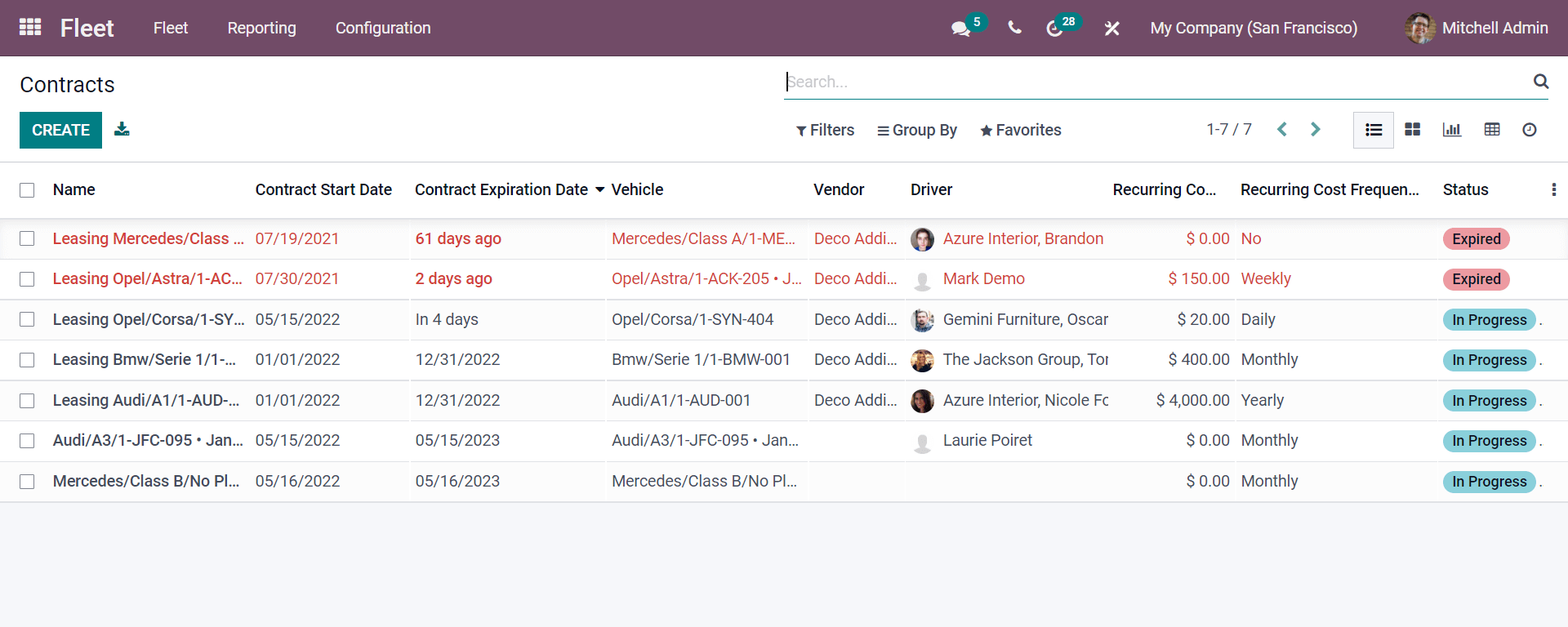Switch to list view
The height and width of the screenshot is (627, 1568).
pyautogui.click(x=1374, y=130)
